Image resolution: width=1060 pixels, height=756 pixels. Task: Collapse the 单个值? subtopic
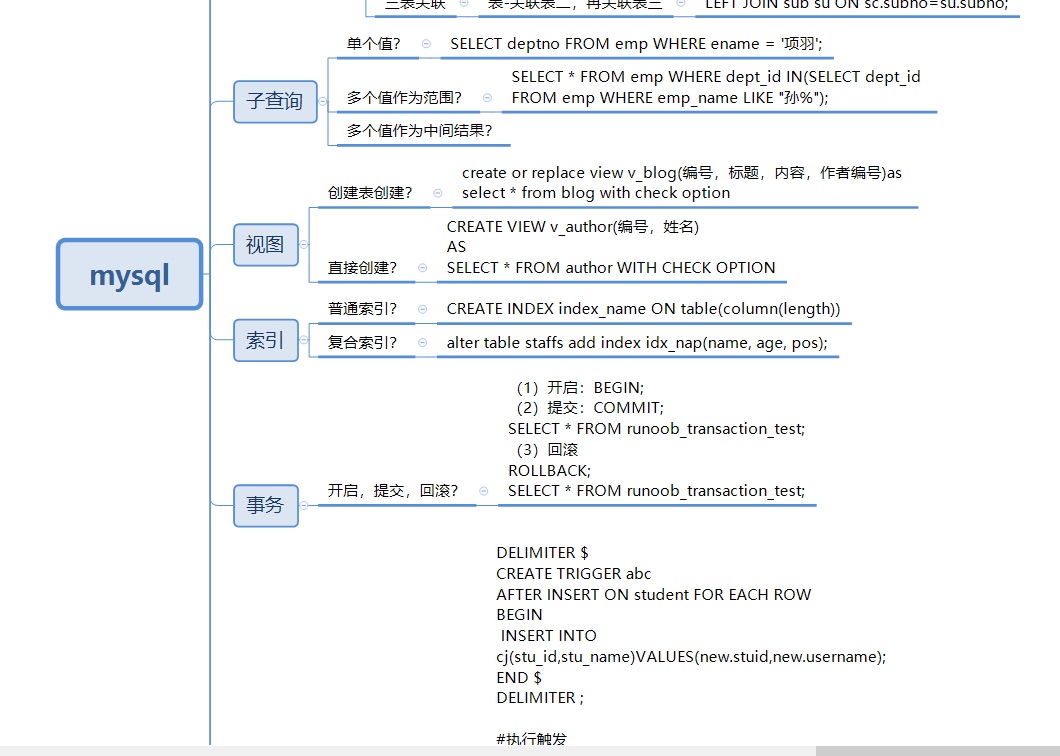tap(426, 44)
